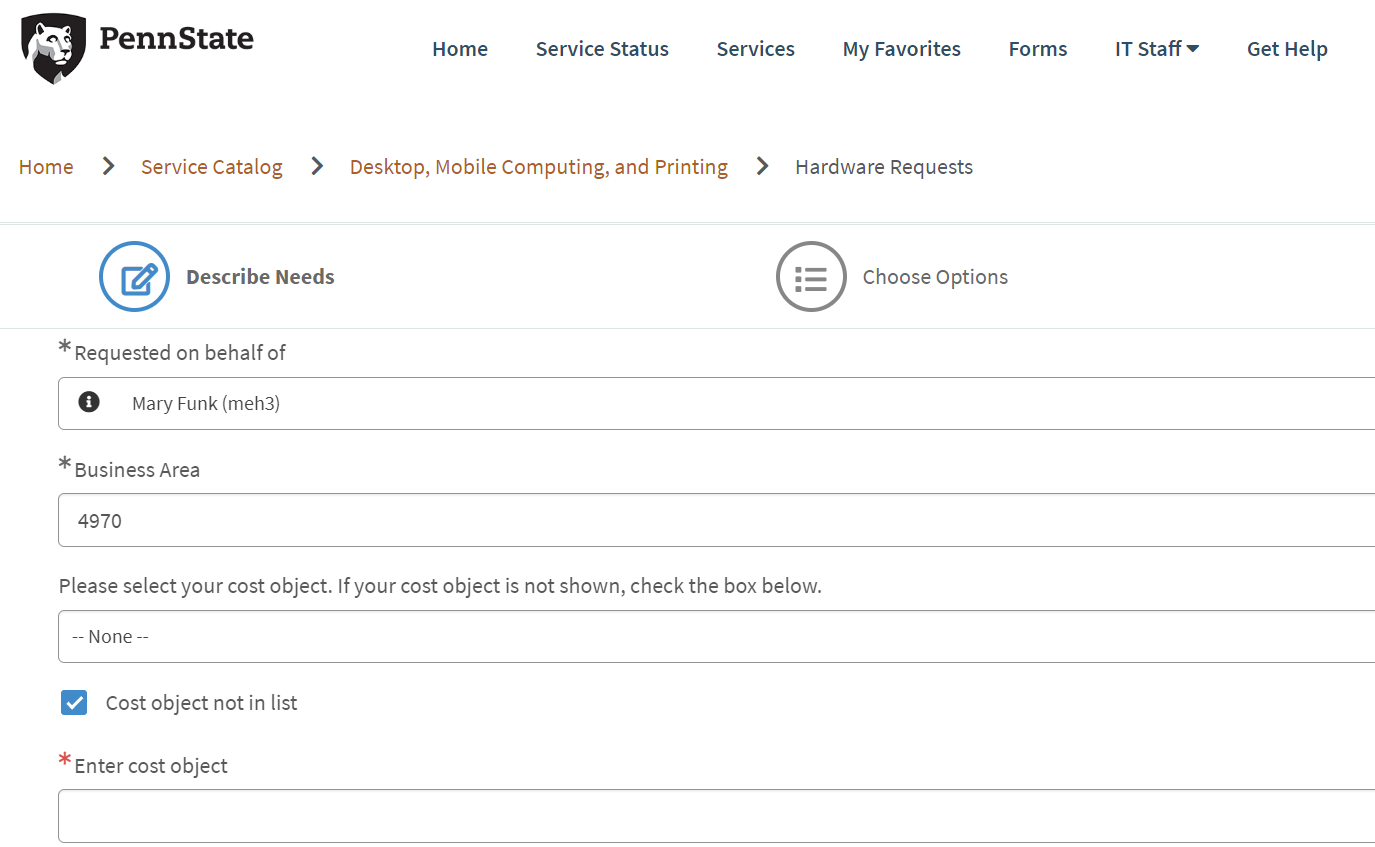Click the Describe Needs pencil icon

pos(134,276)
